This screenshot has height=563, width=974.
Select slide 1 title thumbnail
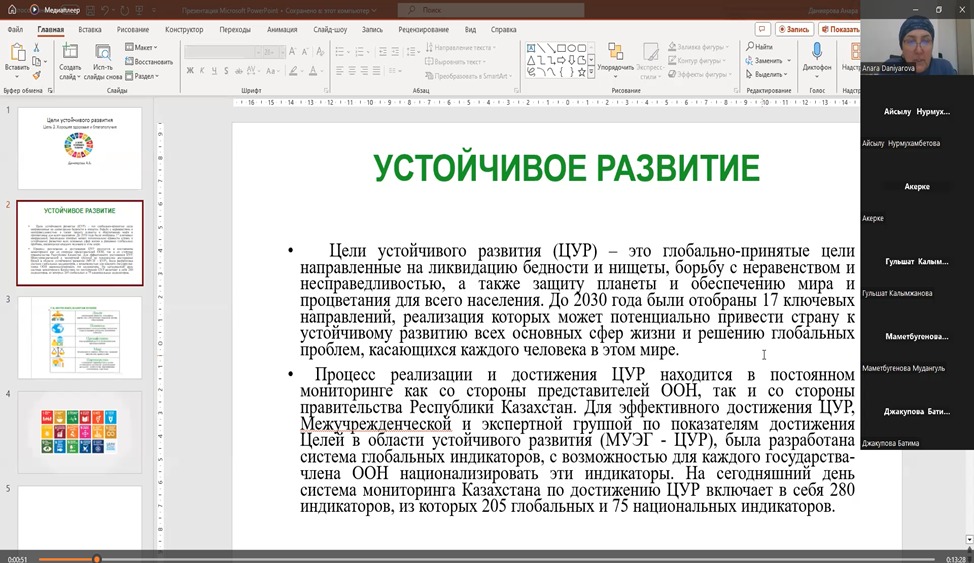(80, 149)
